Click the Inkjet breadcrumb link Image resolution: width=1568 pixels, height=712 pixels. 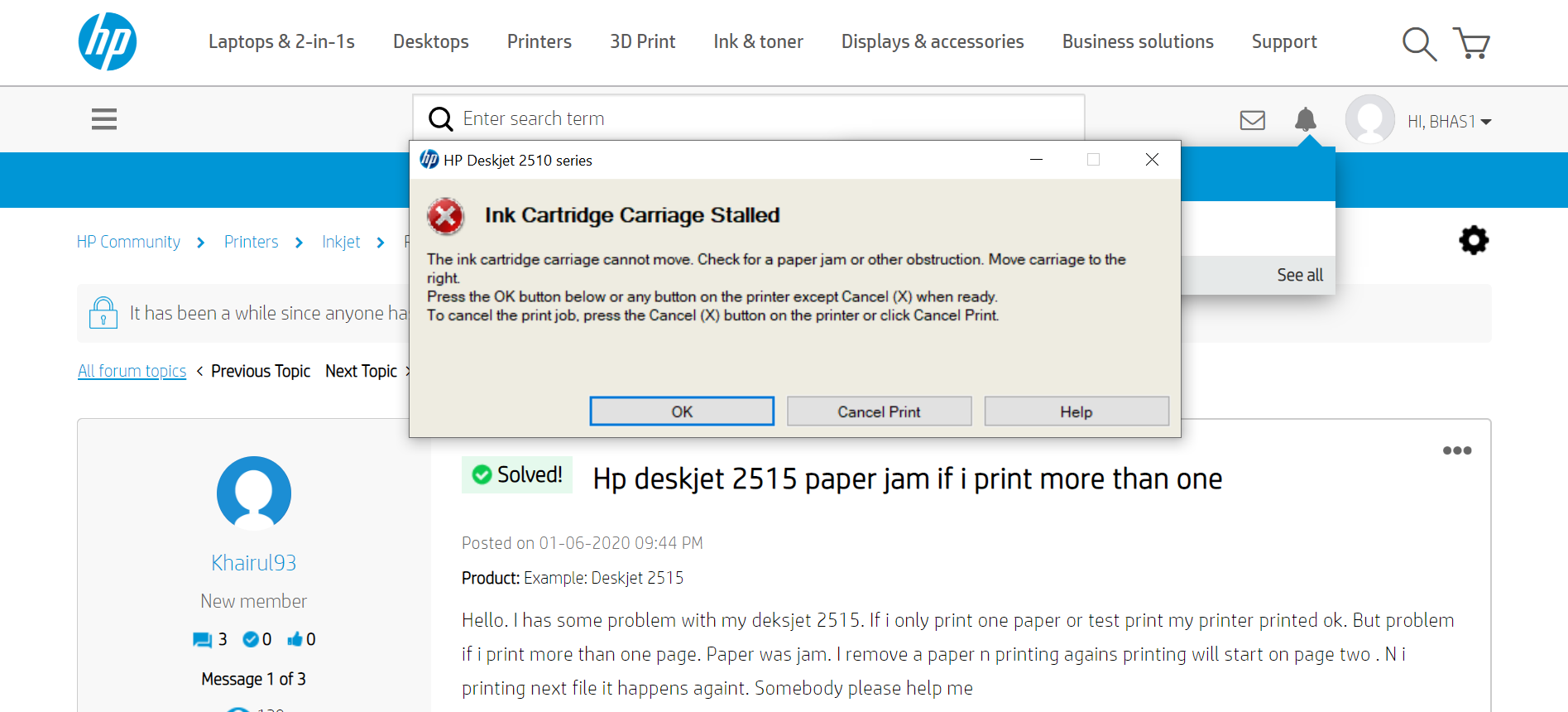pyautogui.click(x=341, y=242)
